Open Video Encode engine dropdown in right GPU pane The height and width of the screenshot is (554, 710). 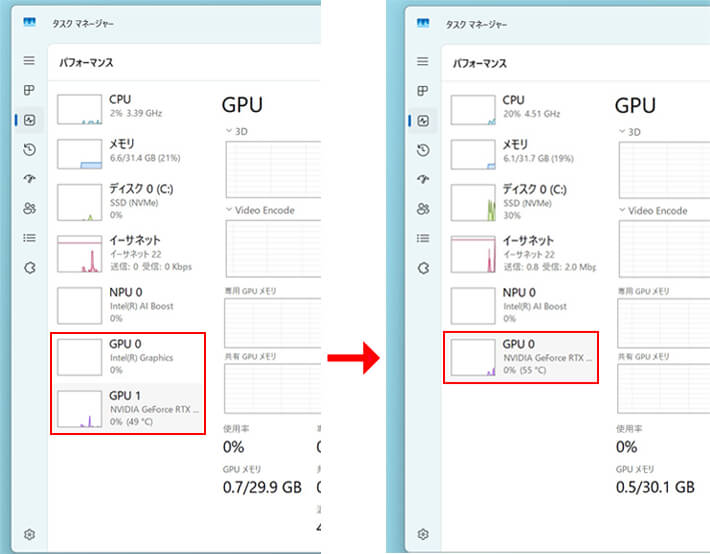[x=653, y=211]
